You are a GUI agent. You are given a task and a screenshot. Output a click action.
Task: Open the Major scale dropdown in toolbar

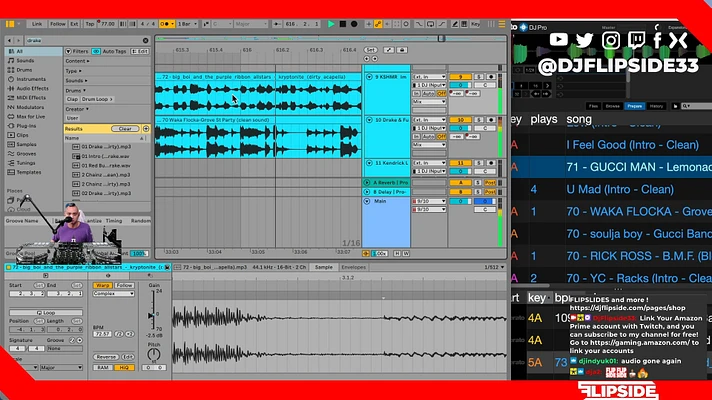pyautogui.click(x=250, y=24)
